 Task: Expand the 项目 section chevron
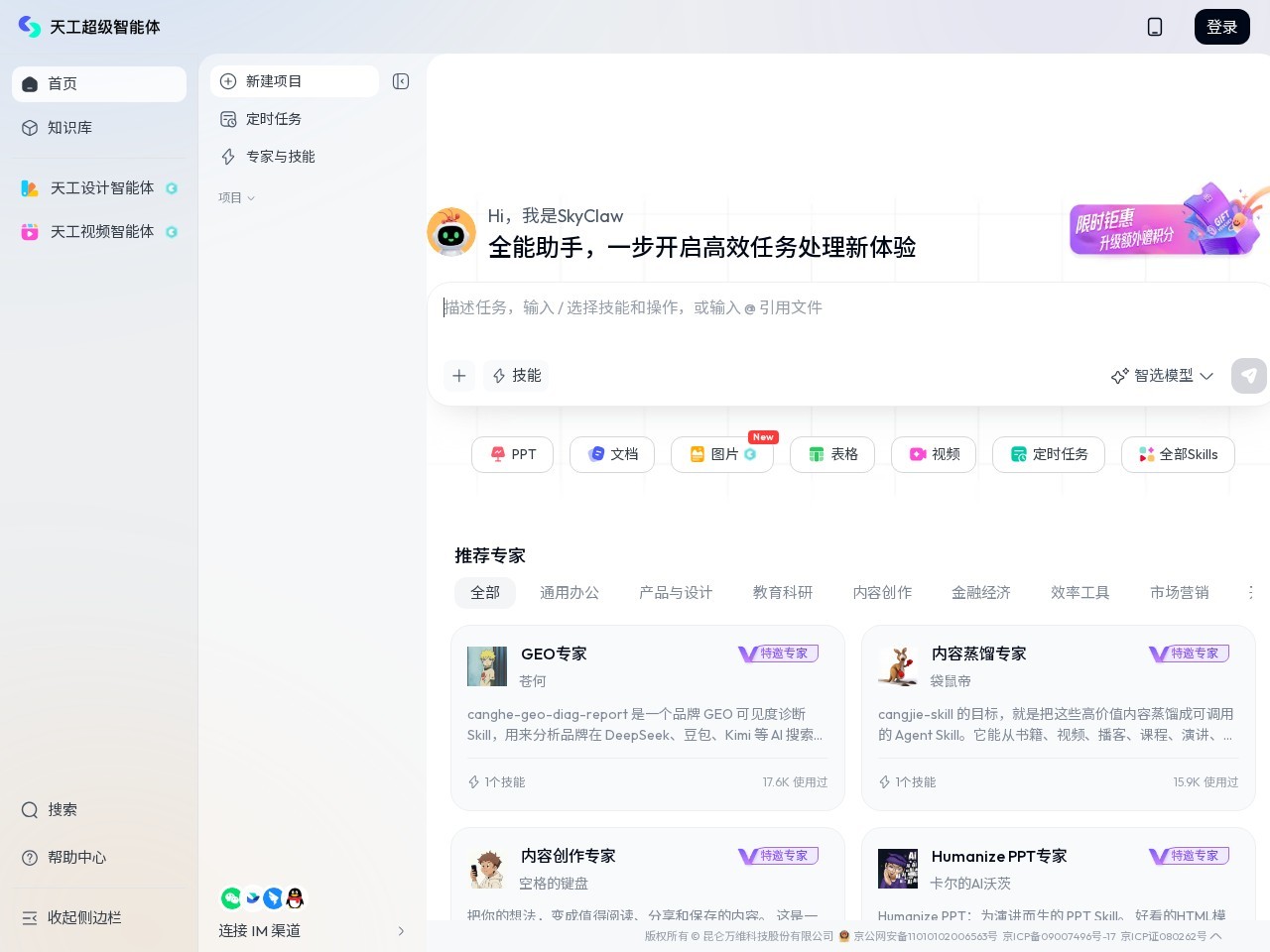(251, 198)
